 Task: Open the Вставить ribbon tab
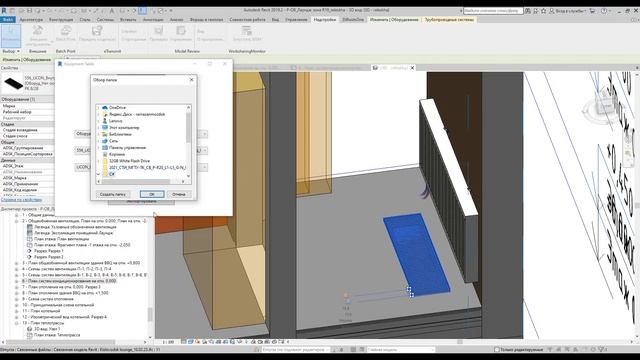click(x=128, y=20)
